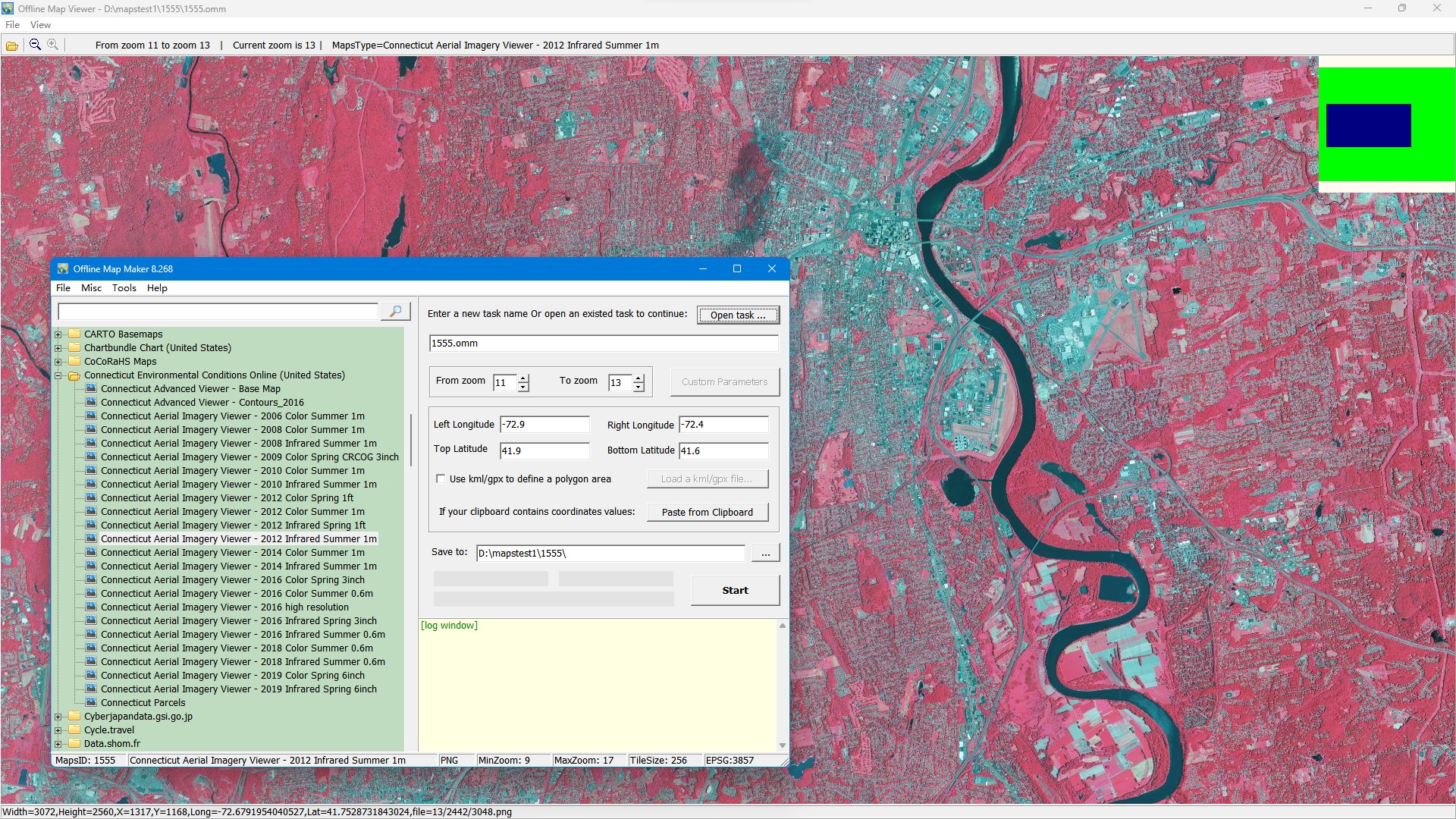Click map icon beside Connecticut Parcels
The image size is (1456, 819).
tap(92, 702)
